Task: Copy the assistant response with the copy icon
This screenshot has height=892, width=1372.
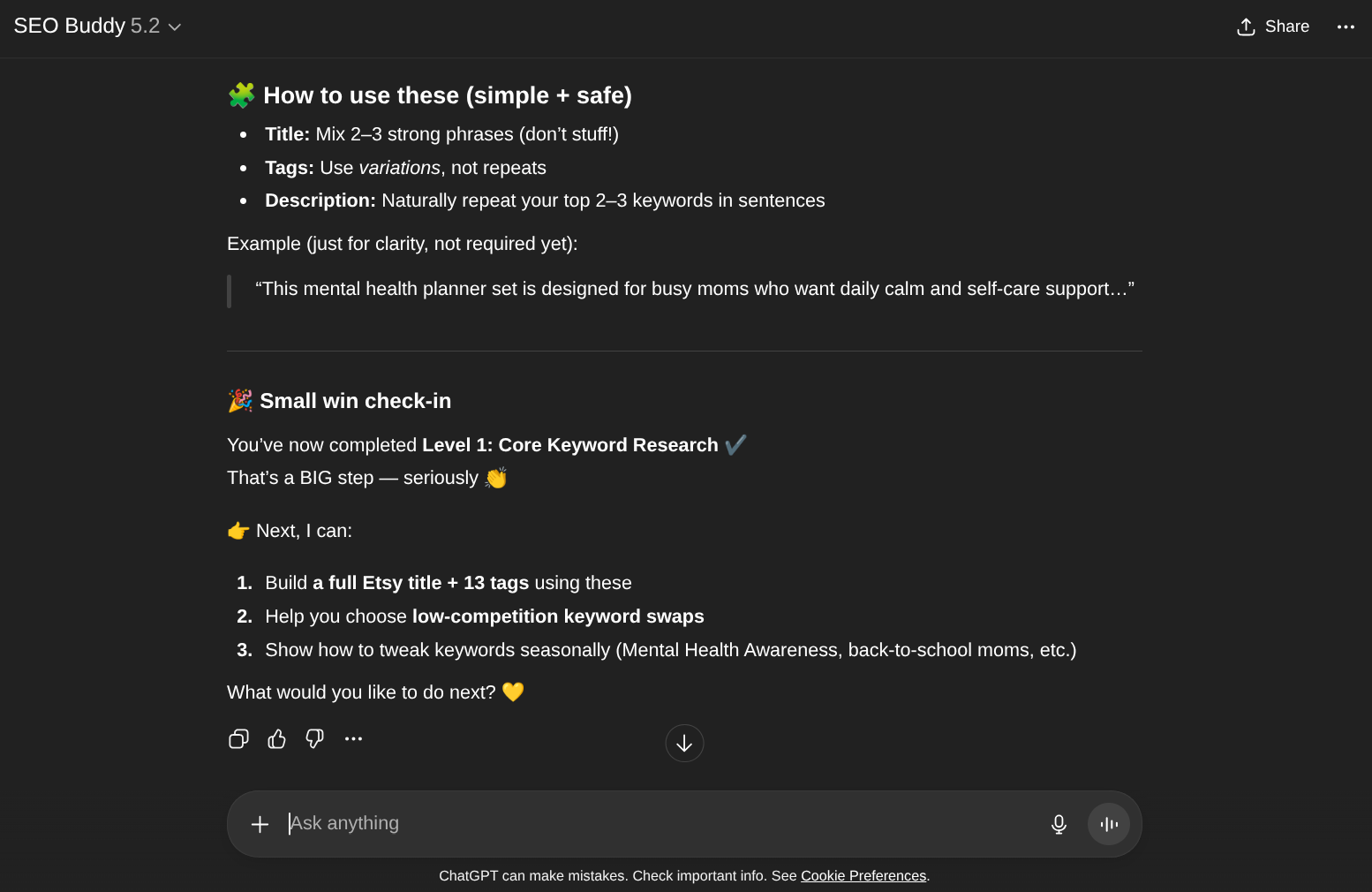Action: click(238, 739)
